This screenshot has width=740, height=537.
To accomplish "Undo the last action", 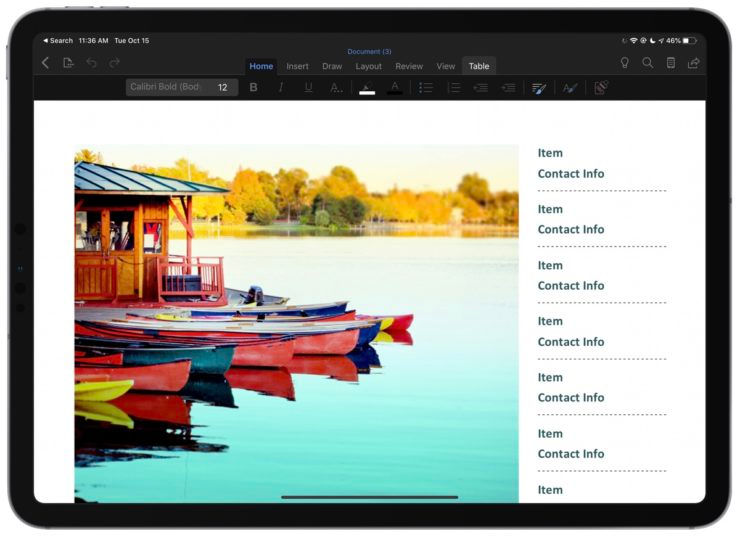I will pos(92,63).
